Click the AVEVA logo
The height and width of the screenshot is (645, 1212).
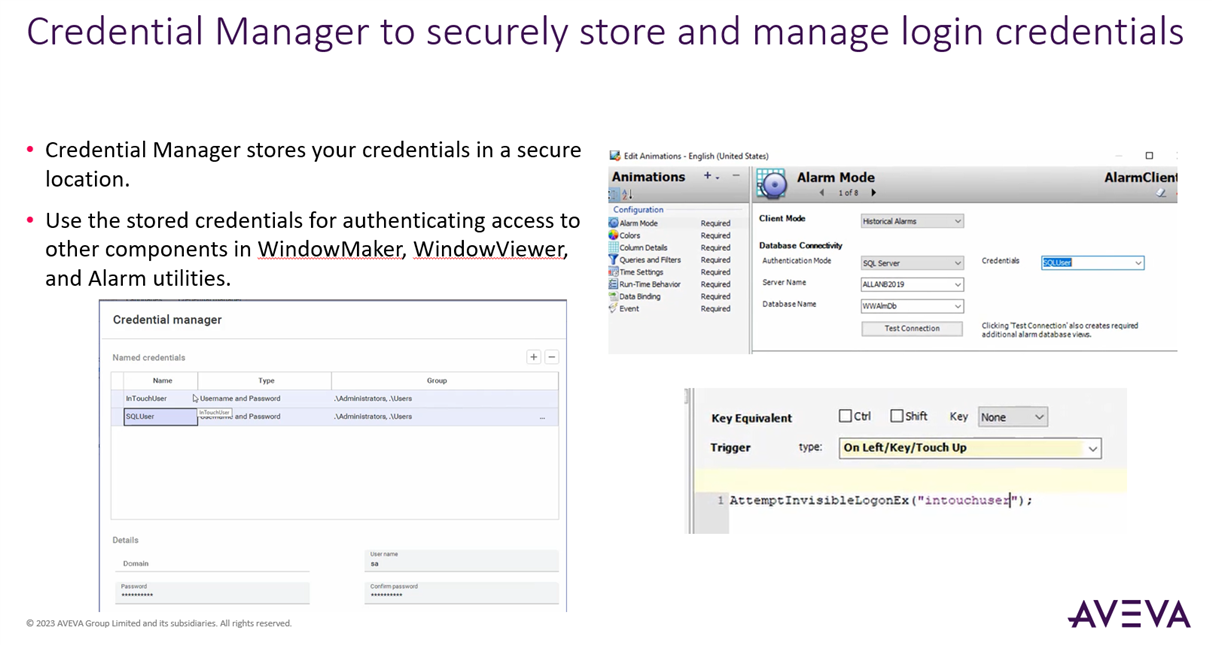1129,614
